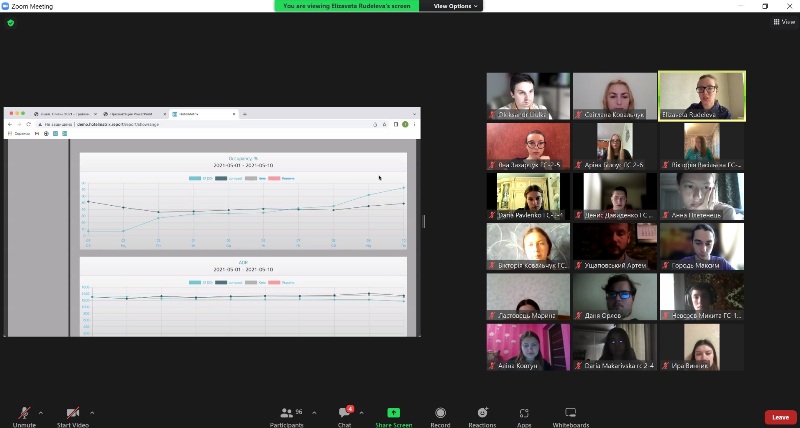The image size is (800, 428).
Task: Toggle gray legend swatch in ADR chart
Action: tap(251, 283)
